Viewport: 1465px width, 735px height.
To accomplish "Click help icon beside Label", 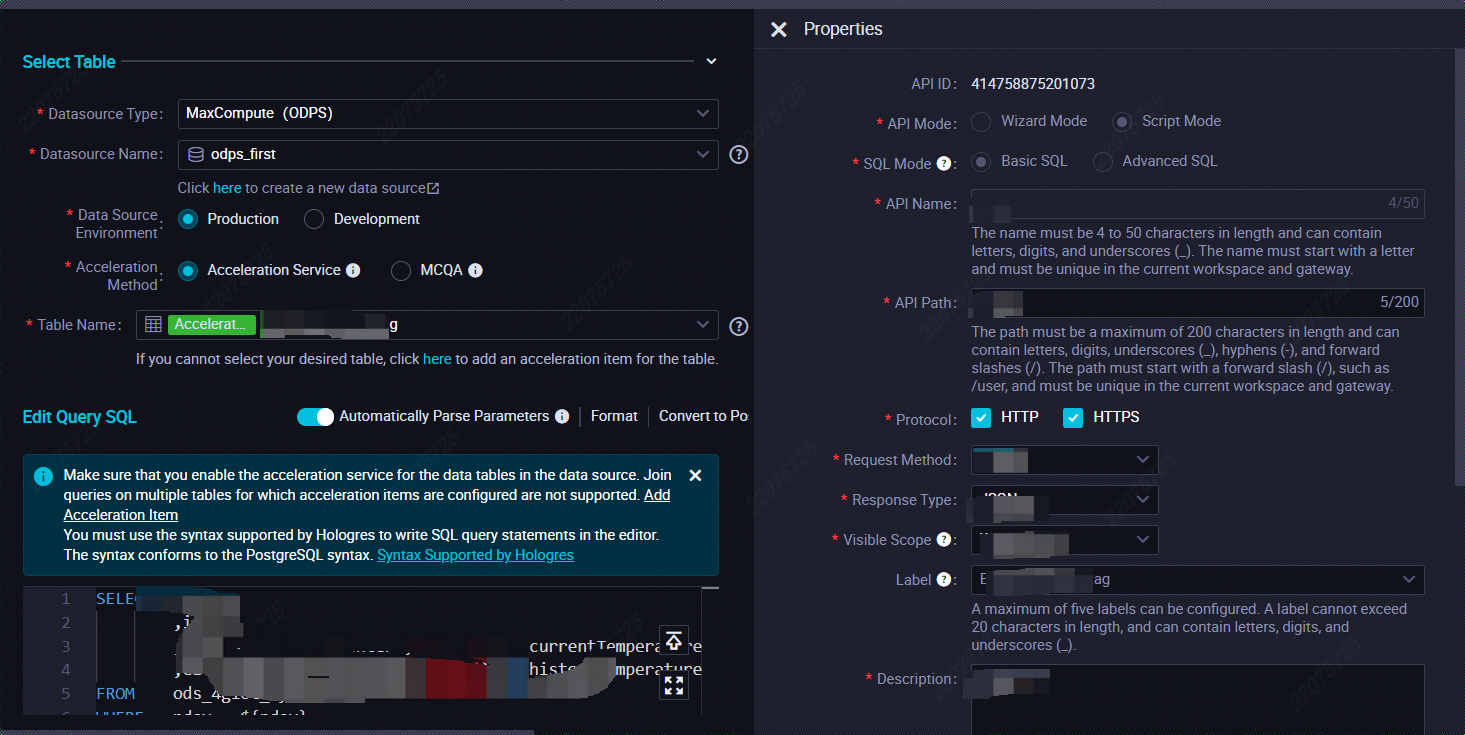I will click(943, 580).
